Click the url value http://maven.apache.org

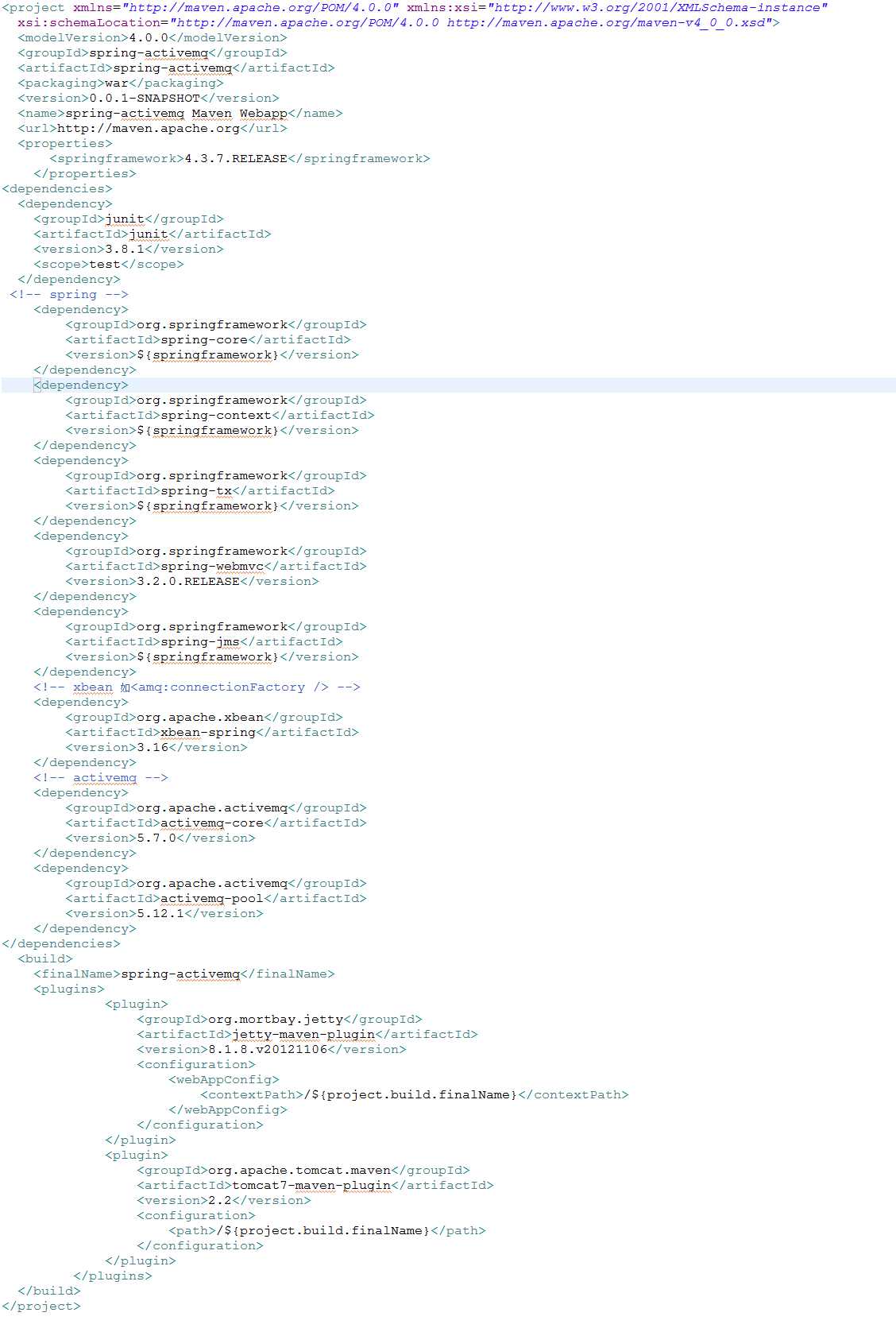[149, 128]
